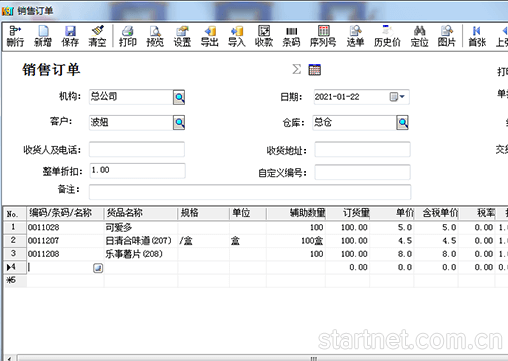Click the 导出 (Export) icon
This screenshot has width=508, height=361.
209,36
